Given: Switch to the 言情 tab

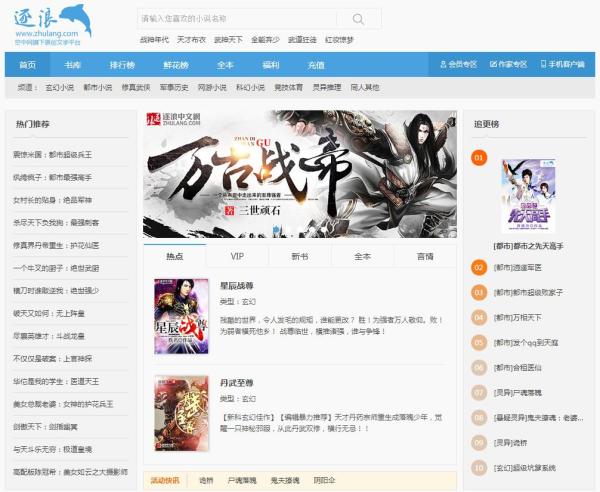Looking at the screenshot, I should 425,257.
